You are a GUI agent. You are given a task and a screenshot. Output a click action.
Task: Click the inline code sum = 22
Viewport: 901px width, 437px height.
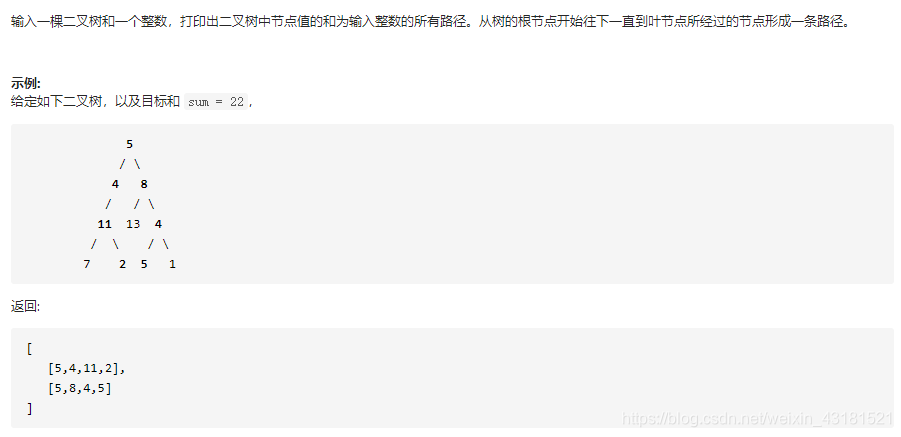pyautogui.click(x=216, y=102)
